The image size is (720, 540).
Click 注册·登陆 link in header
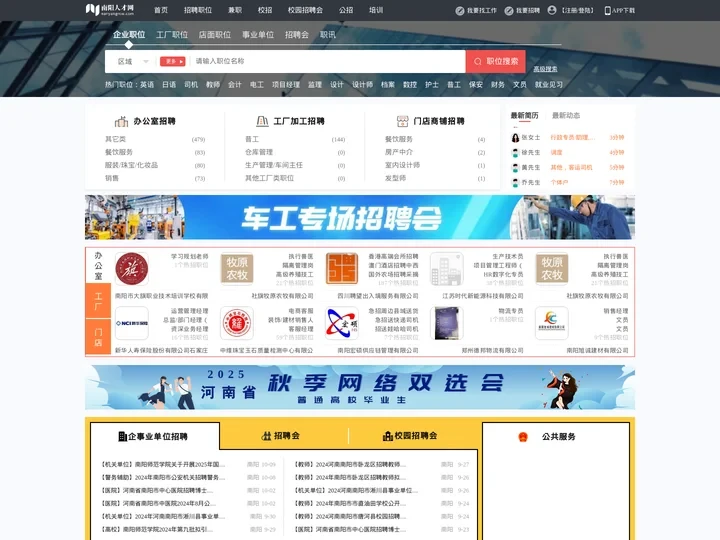[x=577, y=10]
